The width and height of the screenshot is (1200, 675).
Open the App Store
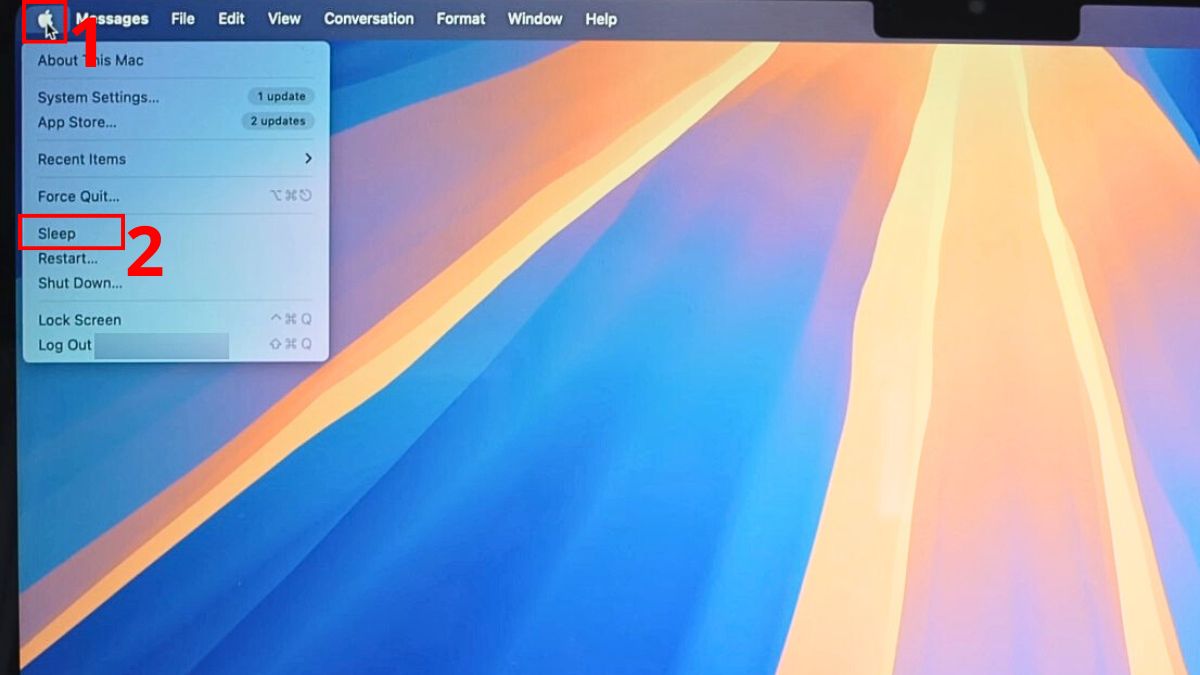(75, 122)
